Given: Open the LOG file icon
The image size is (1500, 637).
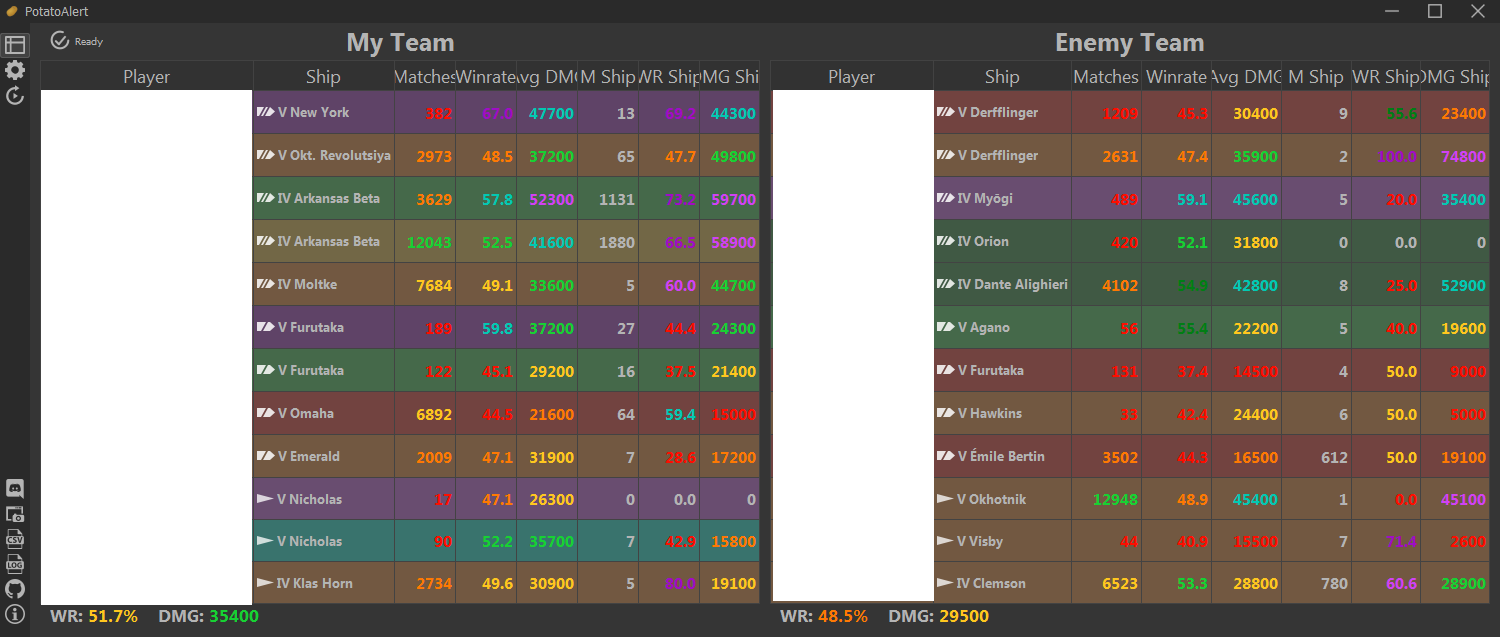Looking at the screenshot, I should [15, 564].
